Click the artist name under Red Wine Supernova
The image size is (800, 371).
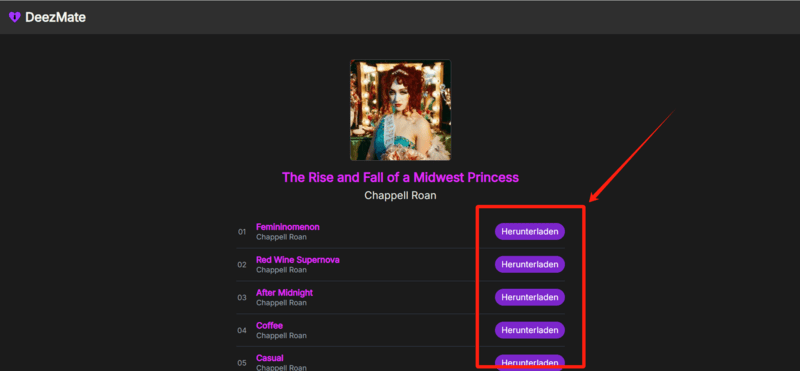[281, 270]
